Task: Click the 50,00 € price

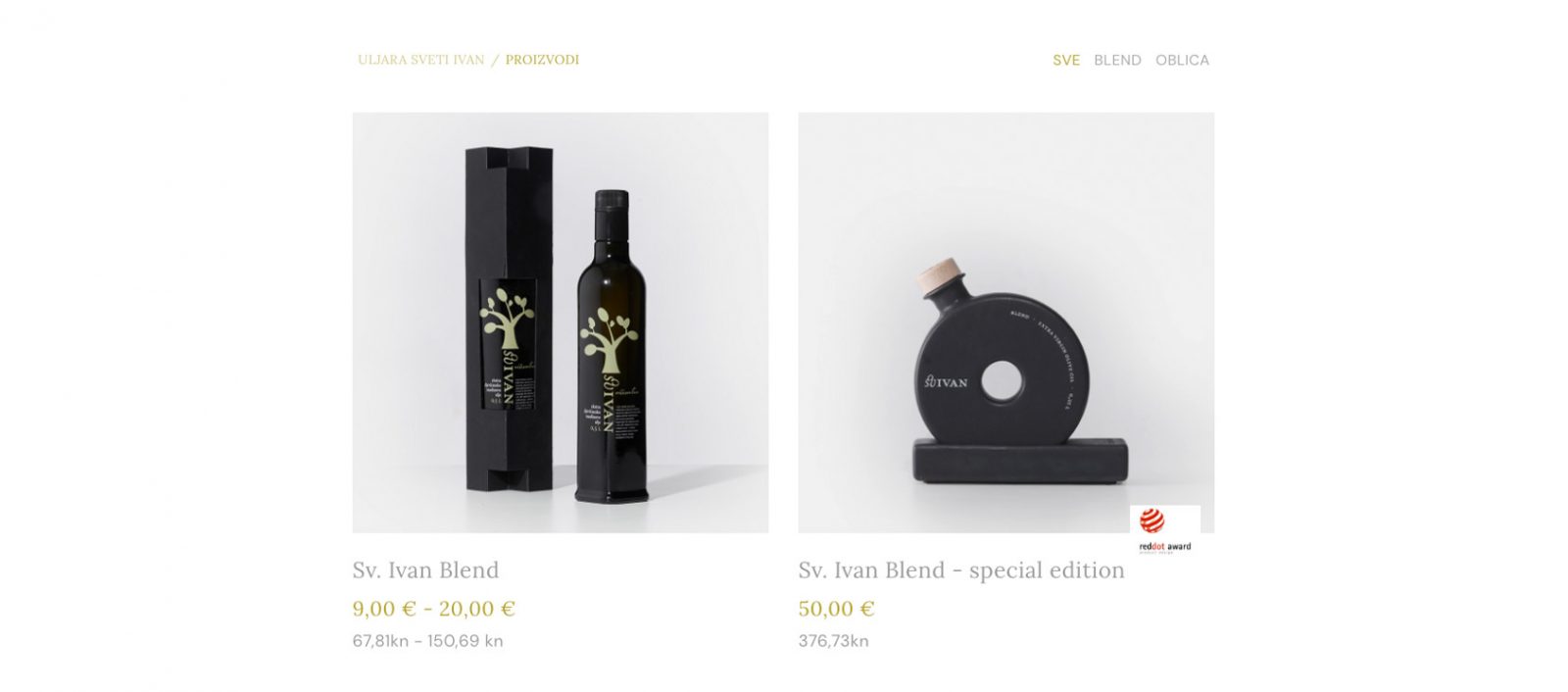Action: pyautogui.click(x=836, y=609)
